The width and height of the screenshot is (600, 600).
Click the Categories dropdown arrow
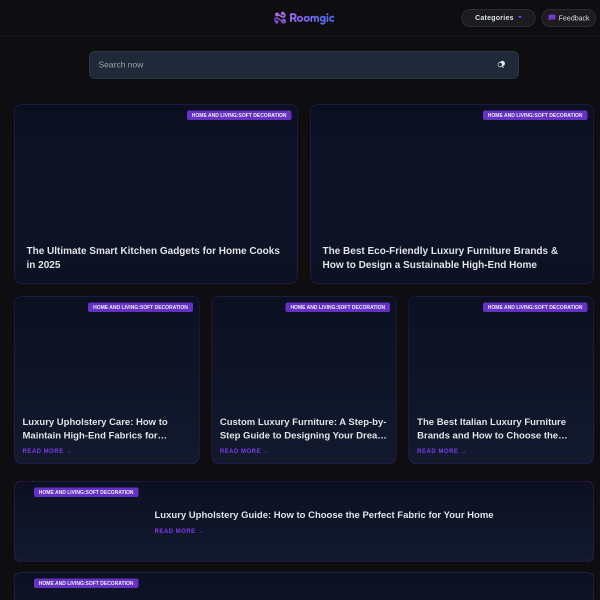coord(520,17)
